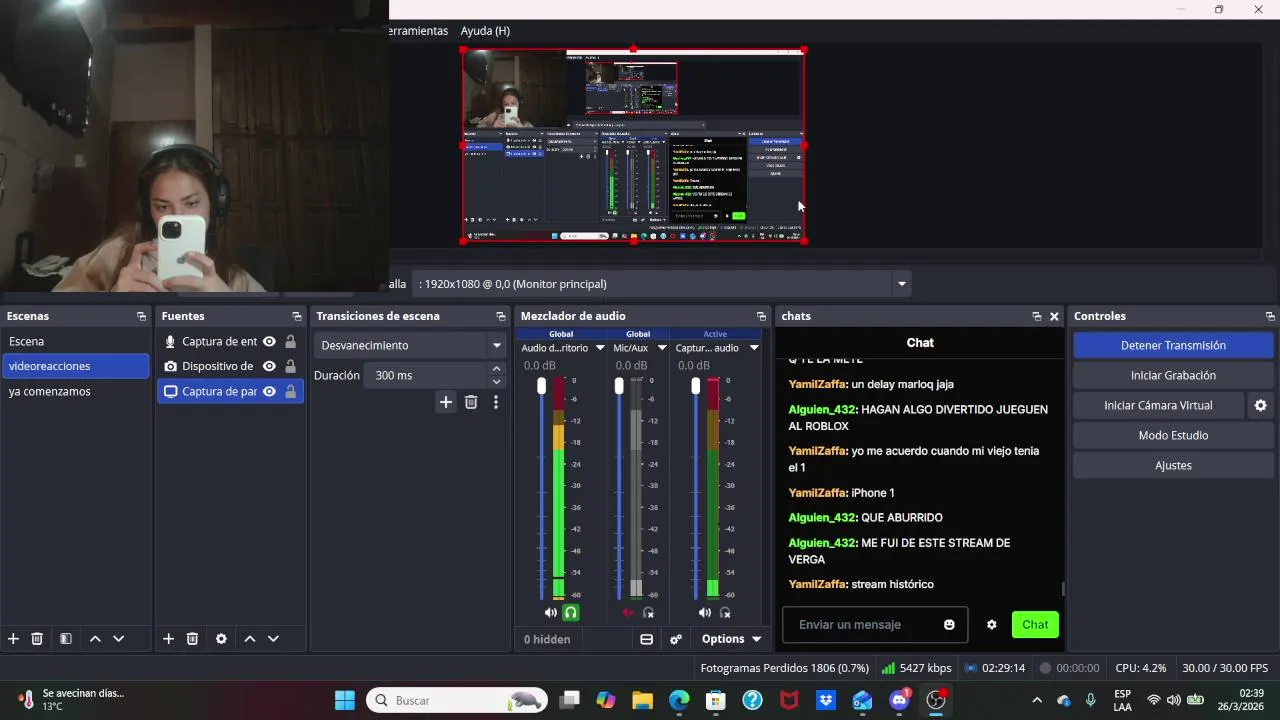Show hidden system tray icons chevron

click(x=1037, y=700)
